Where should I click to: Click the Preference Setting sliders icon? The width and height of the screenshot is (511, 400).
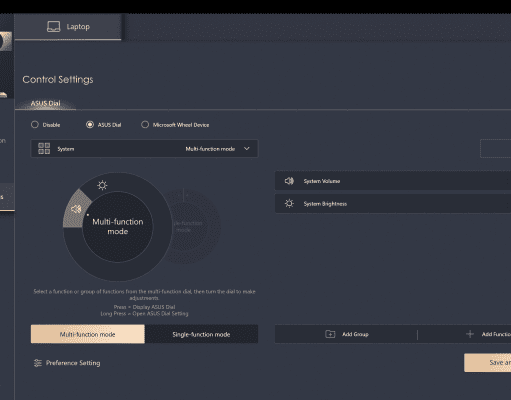coord(38,363)
